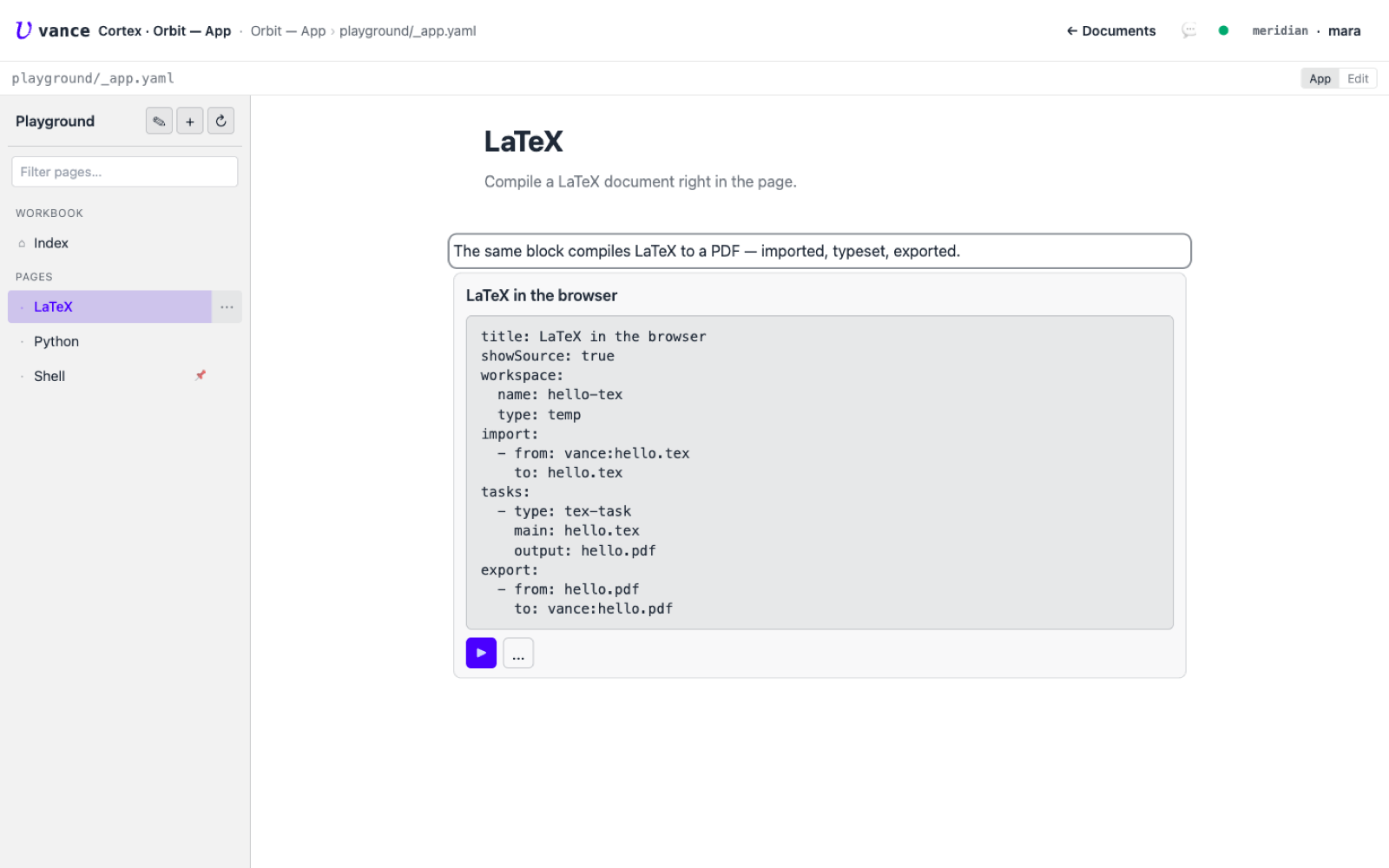Click the pin icon on Shell row

pyautogui.click(x=201, y=375)
